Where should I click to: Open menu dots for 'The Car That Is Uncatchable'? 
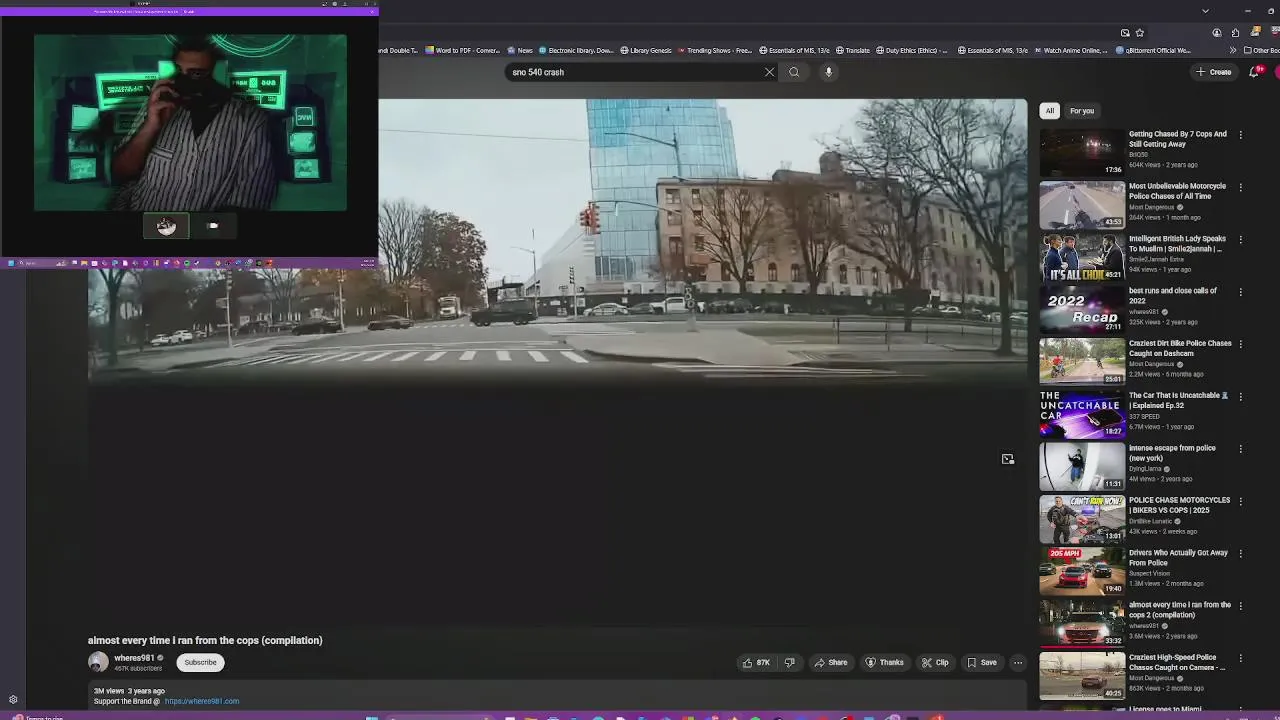(1241, 396)
